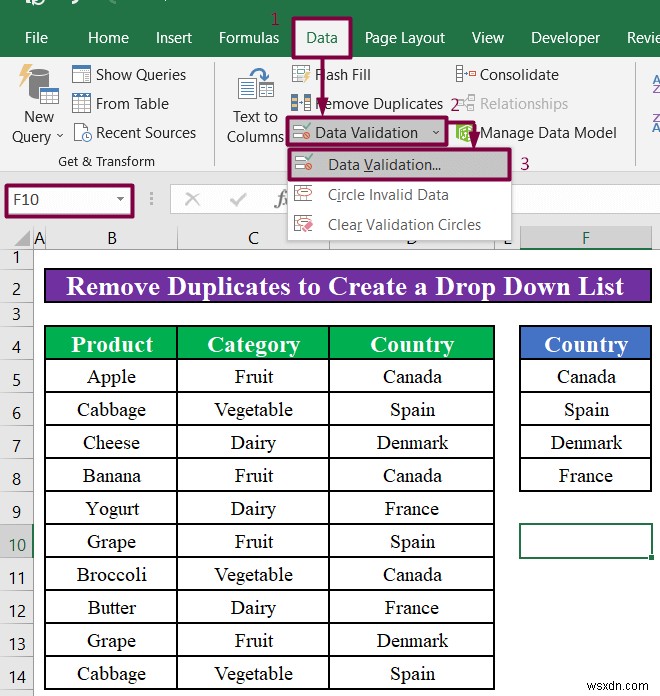Select column C header
Screen dimensions: 660x696
[x=253, y=238]
